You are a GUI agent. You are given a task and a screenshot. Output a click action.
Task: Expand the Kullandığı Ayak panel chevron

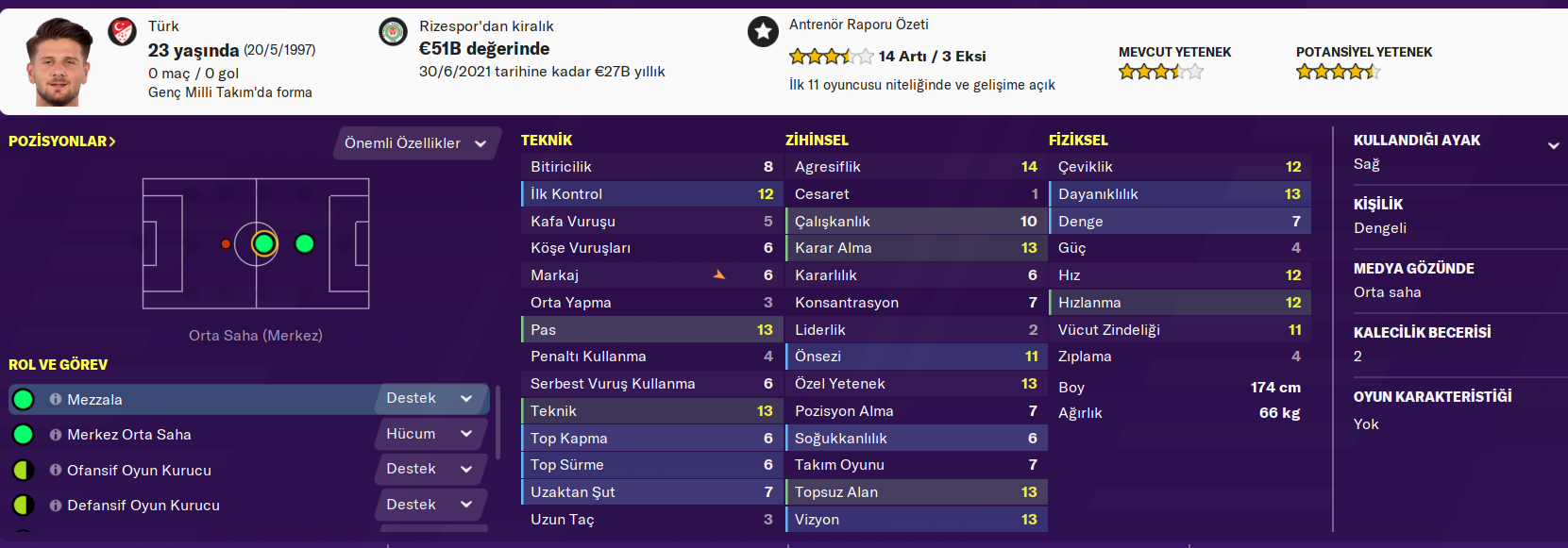(1553, 145)
